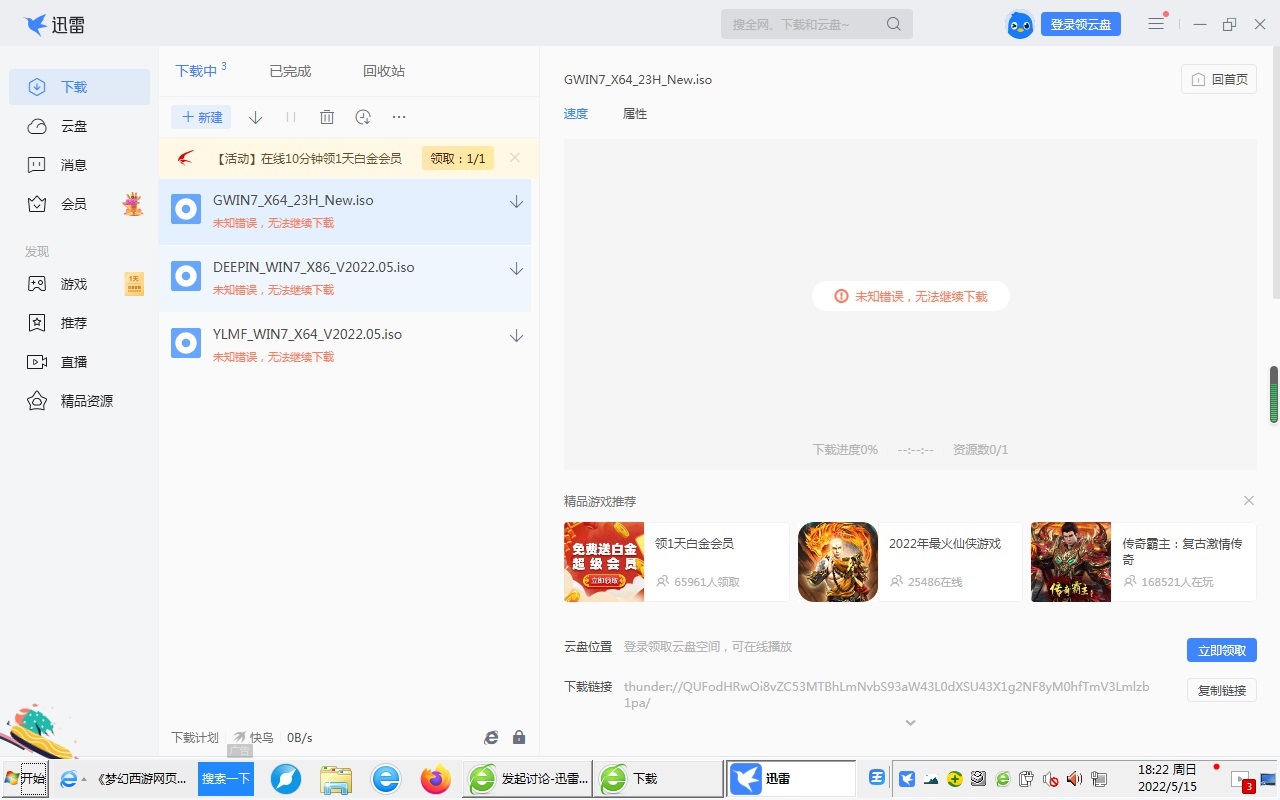The width and height of the screenshot is (1280, 800).
Task: Open the scheduled download clock icon
Action: click(363, 117)
